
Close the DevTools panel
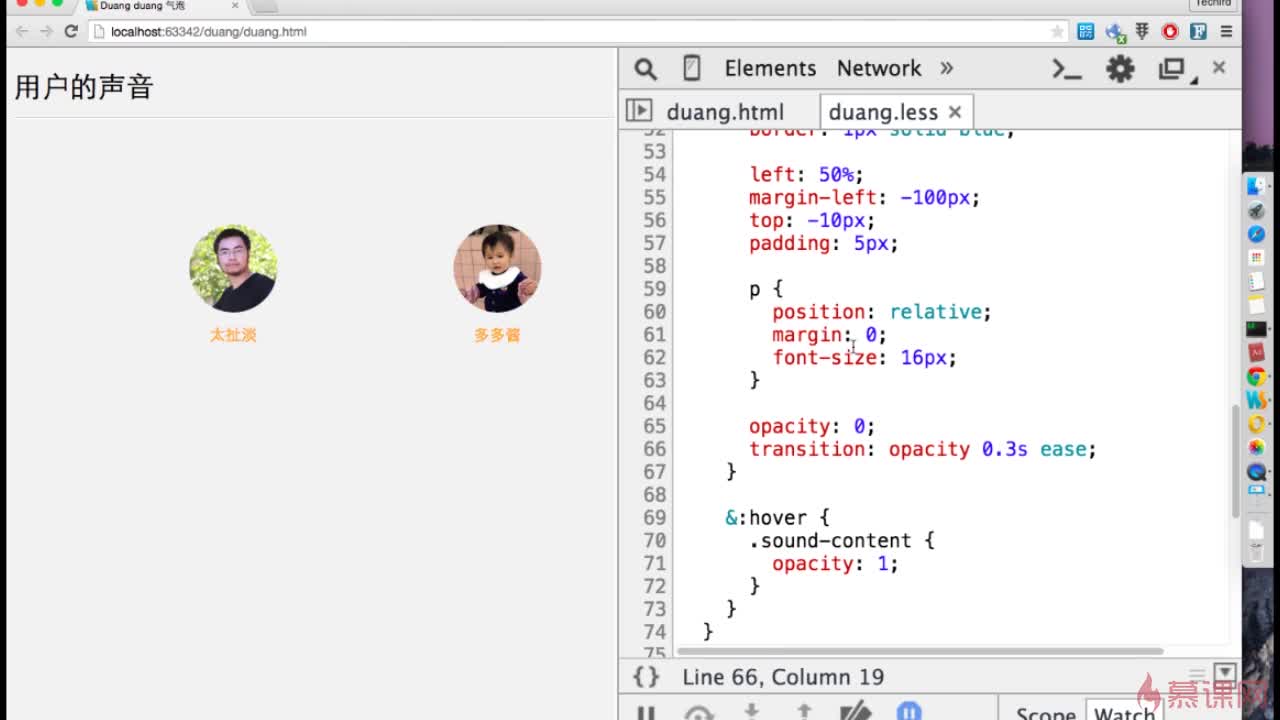click(x=1219, y=67)
